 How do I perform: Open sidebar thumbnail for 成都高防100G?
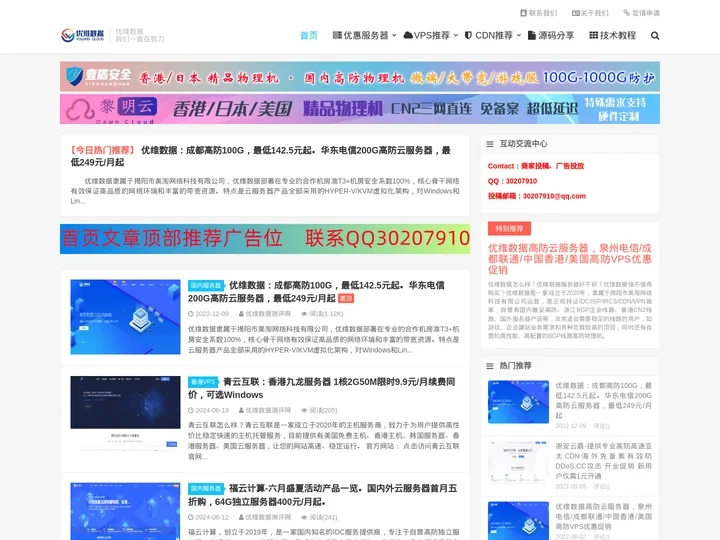(x=518, y=402)
